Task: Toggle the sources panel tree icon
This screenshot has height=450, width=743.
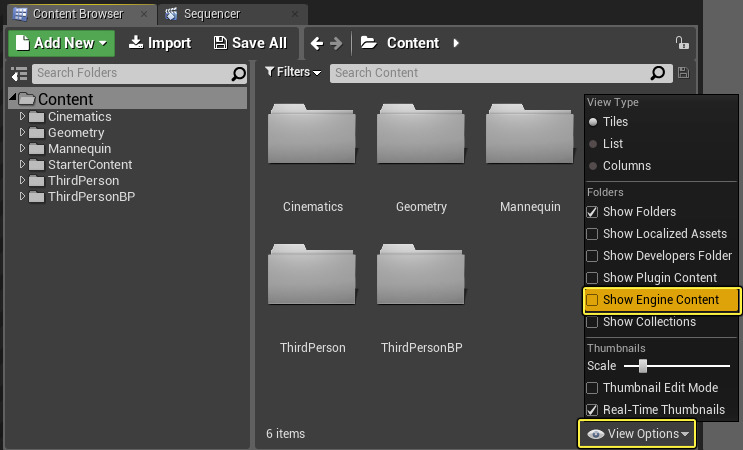Action: click(18, 74)
